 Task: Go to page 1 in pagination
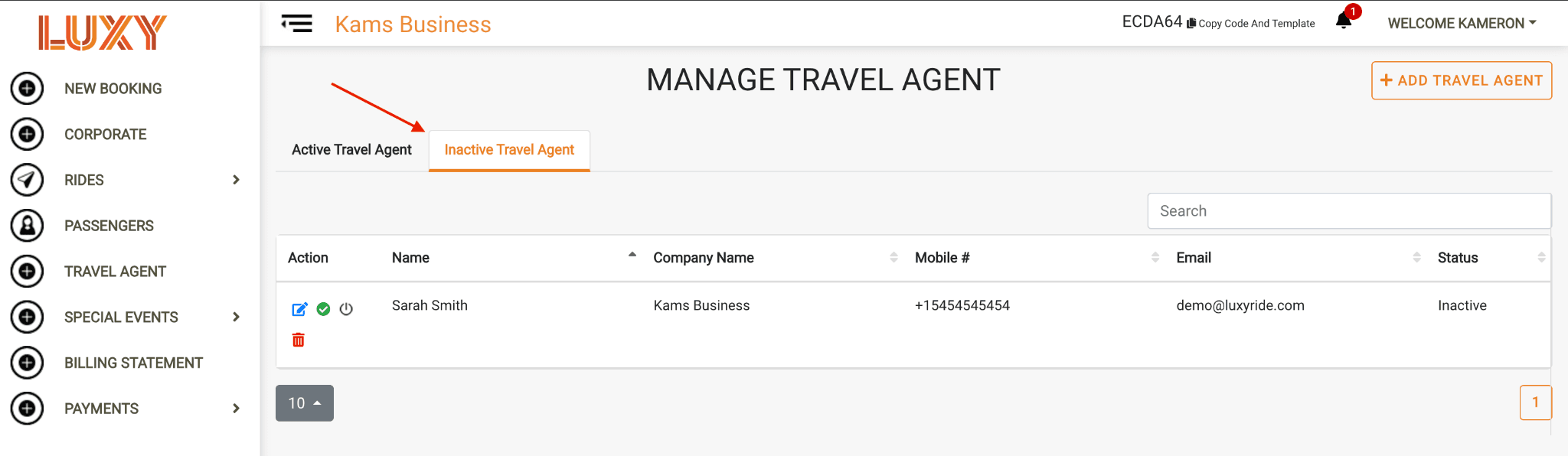click(1535, 402)
